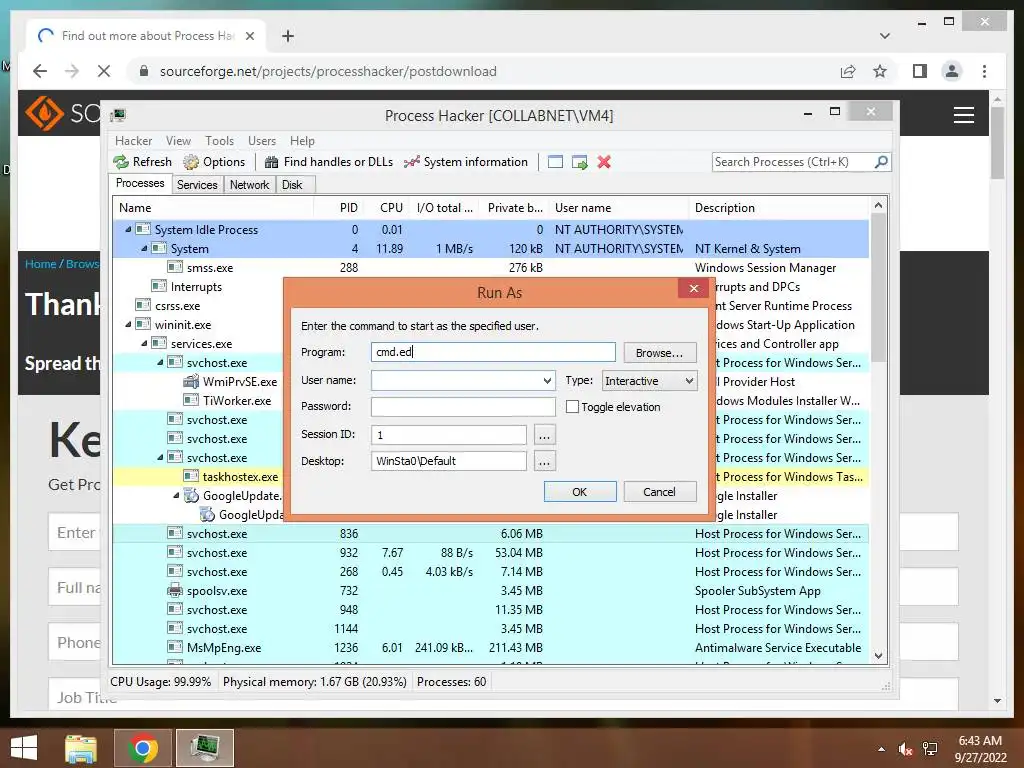
Task: Click the Chrome address bar URL
Action: (x=328, y=71)
